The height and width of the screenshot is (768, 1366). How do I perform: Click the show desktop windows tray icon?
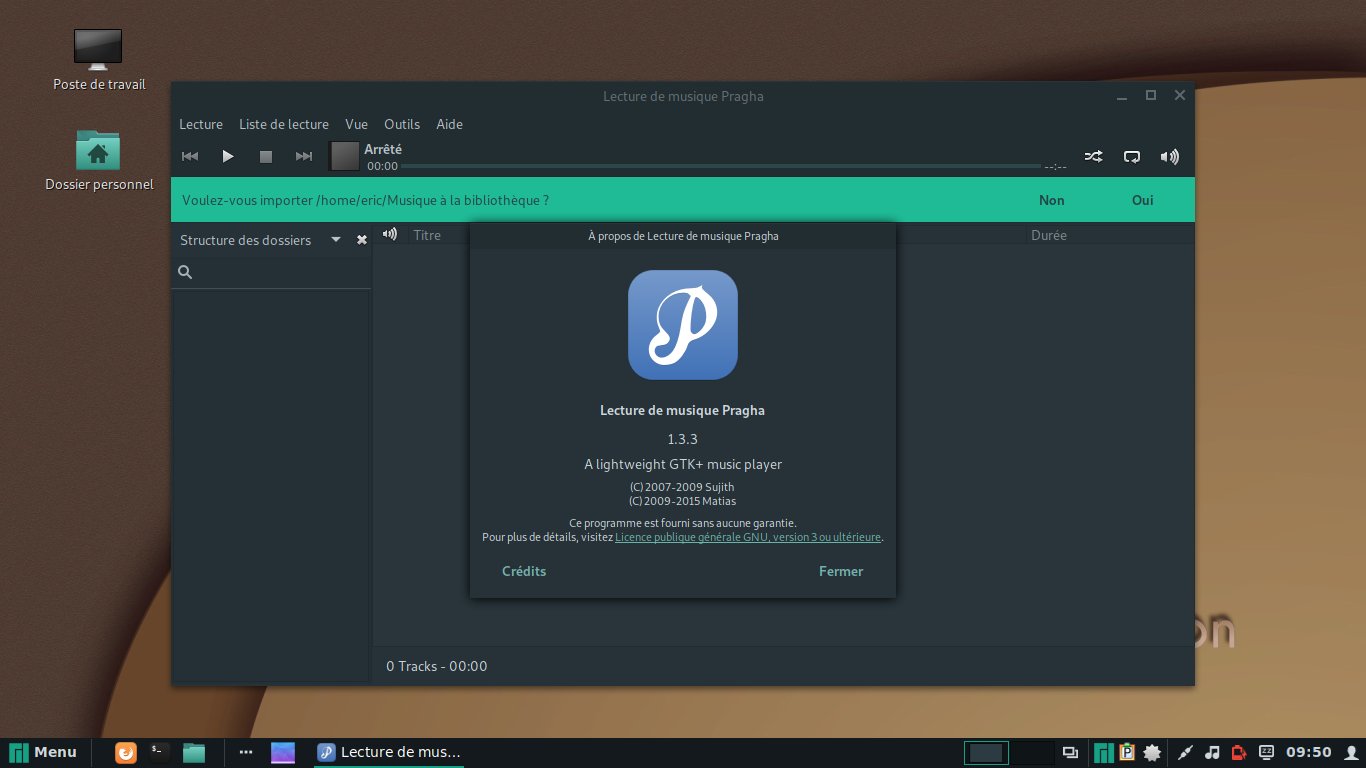pyautogui.click(x=1070, y=752)
